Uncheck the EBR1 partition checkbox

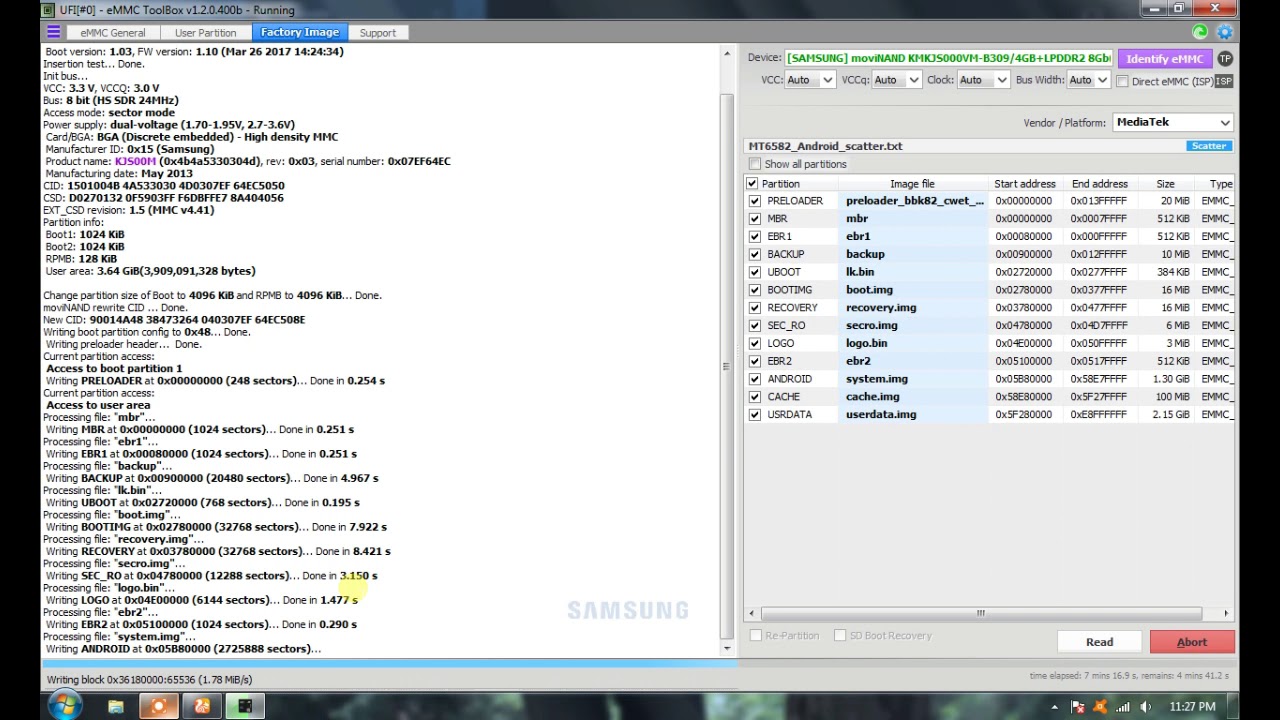click(755, 236)
